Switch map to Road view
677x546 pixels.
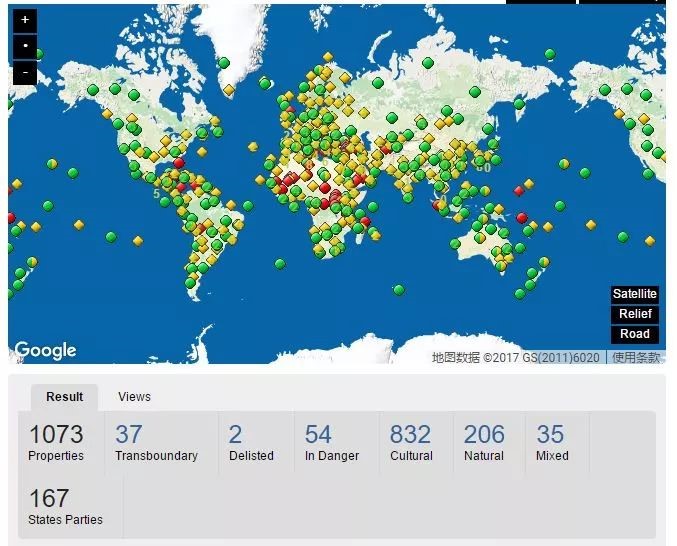tap(635, 334)
